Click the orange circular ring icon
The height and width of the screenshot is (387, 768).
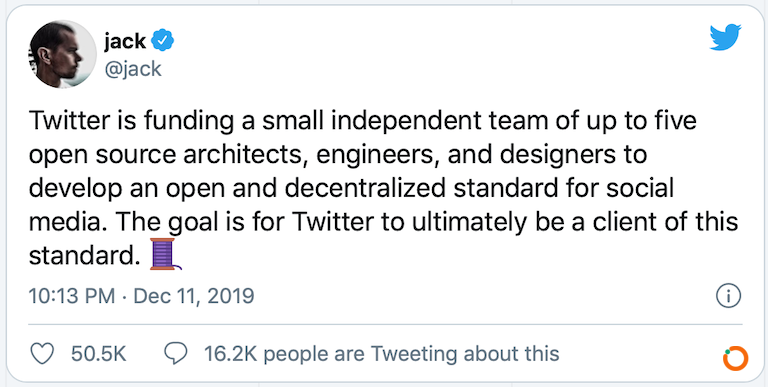[x=736, y=358]
